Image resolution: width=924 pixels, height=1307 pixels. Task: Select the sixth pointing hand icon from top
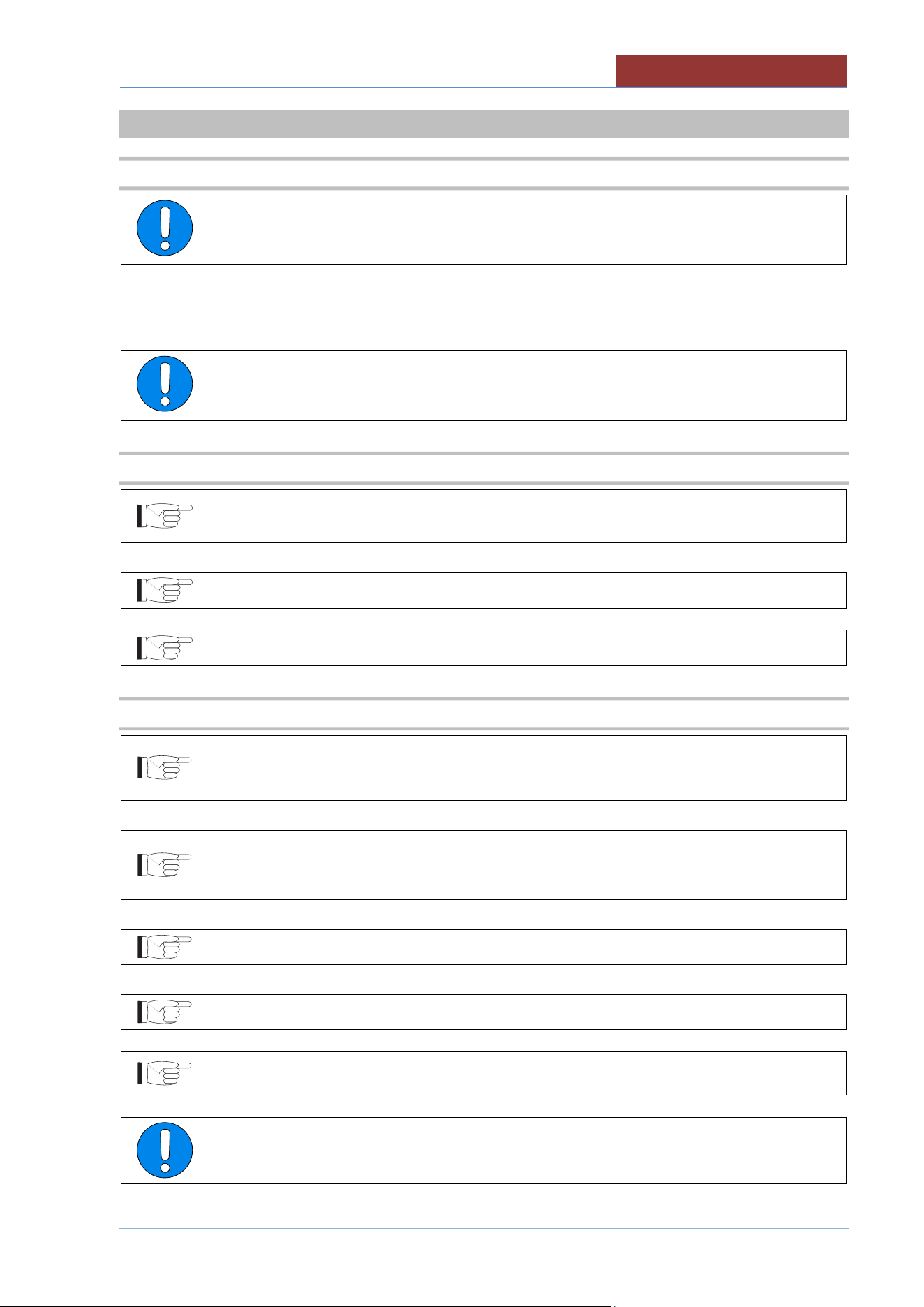click(164, 947)
